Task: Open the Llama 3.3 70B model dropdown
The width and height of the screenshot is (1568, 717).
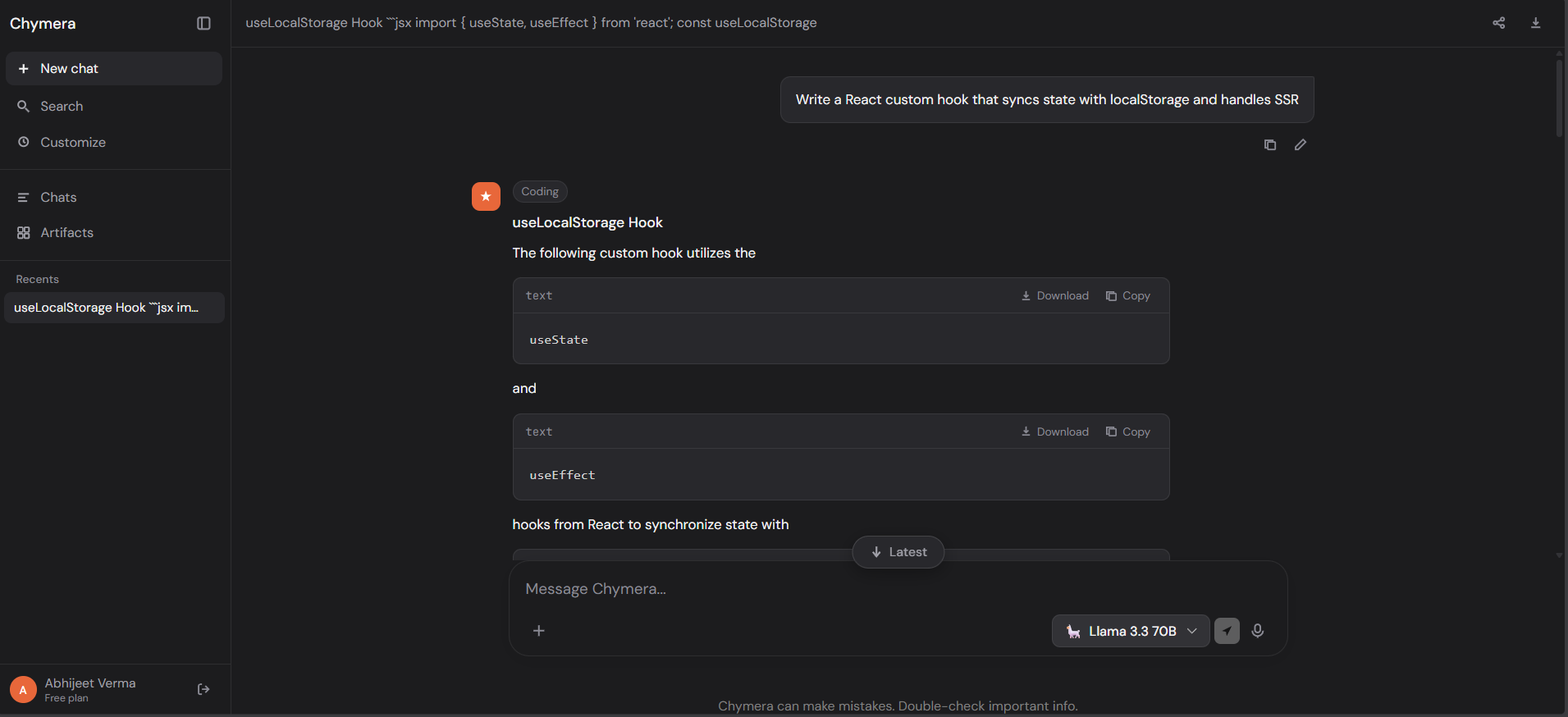Action: (x=1130, y=631)
